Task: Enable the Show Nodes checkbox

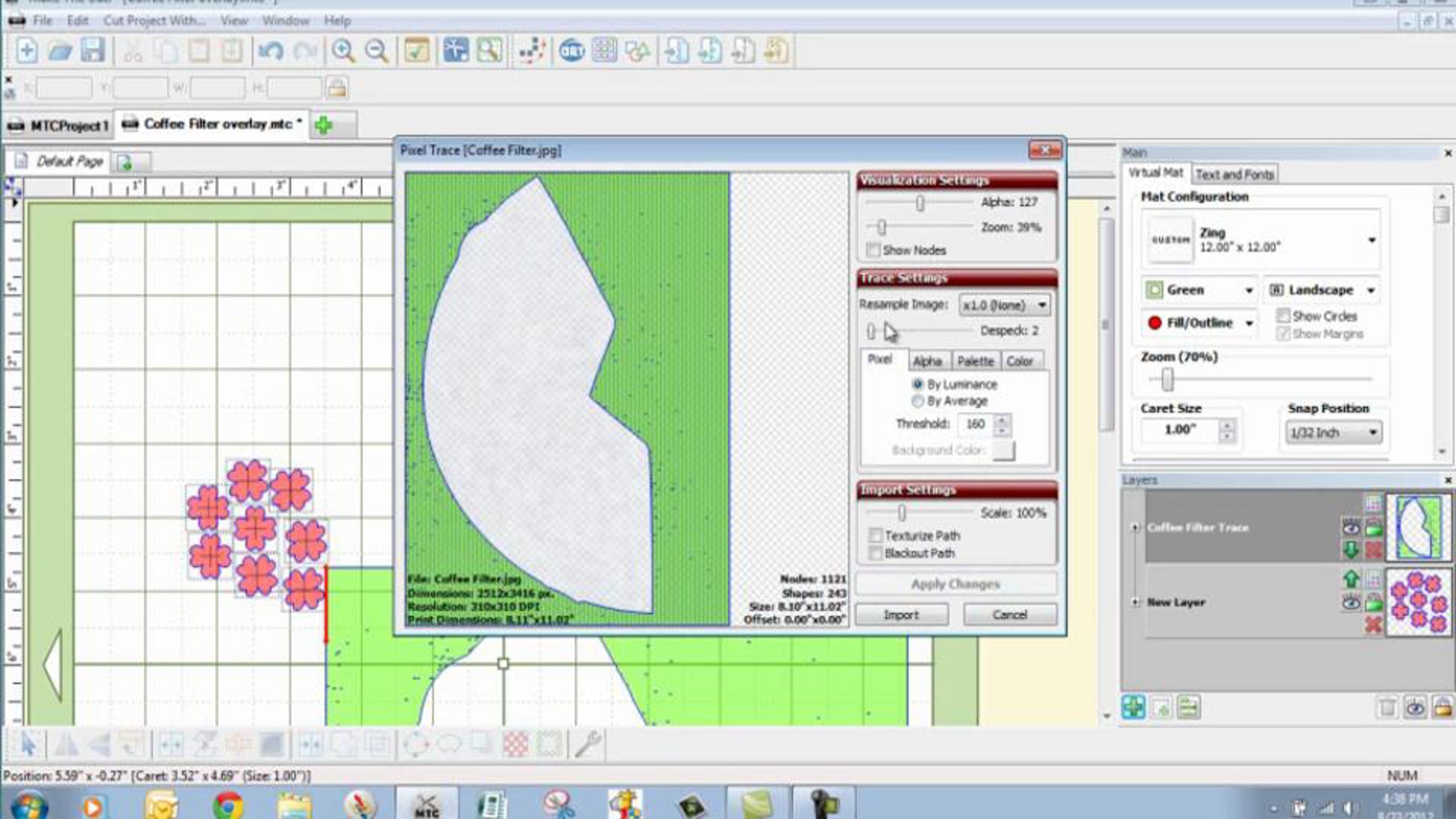Action: tap(873, 250)
